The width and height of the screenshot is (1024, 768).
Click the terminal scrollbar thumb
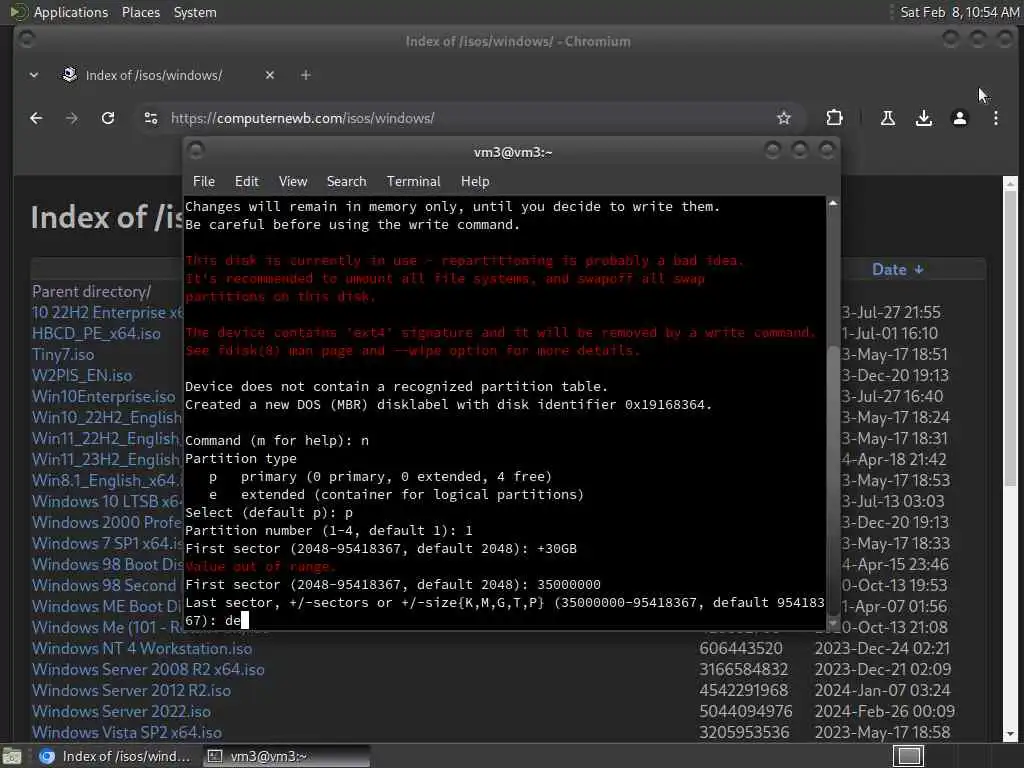tap(833, 480)
